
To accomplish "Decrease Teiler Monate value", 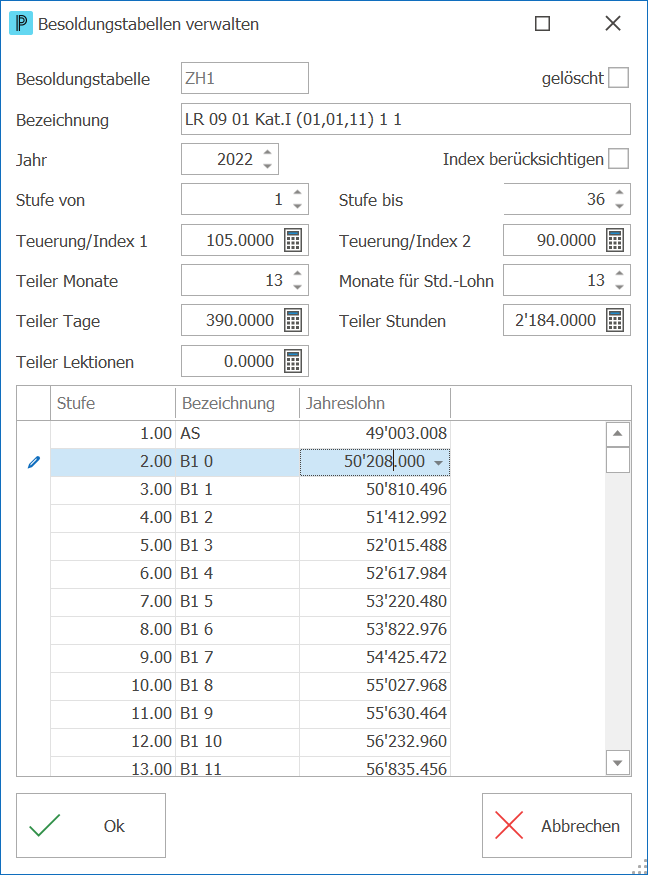I will click(x=297, y=287).
